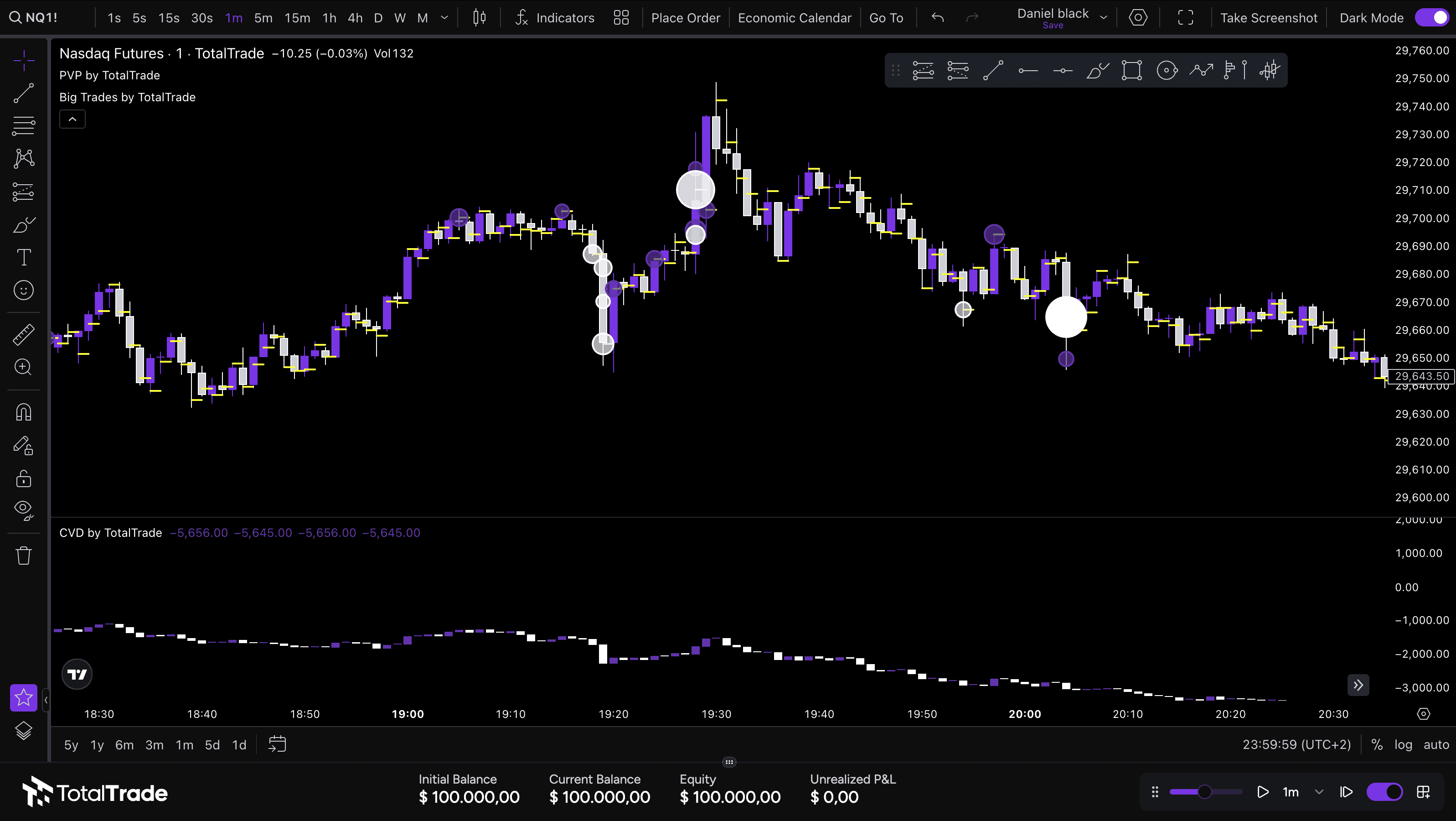Open chart settings hexagon icon

(1138, 17)
